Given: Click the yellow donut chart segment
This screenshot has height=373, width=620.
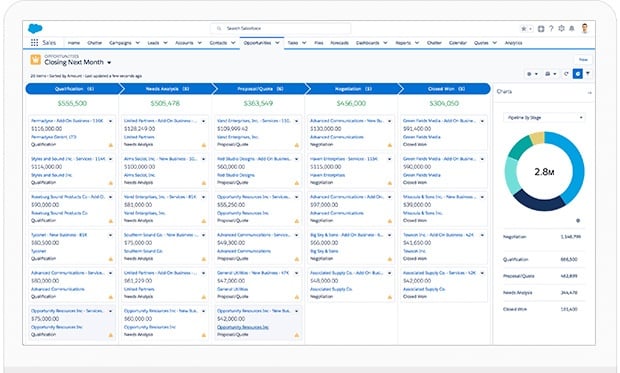Looking at the screenshot, I should 537,138.
